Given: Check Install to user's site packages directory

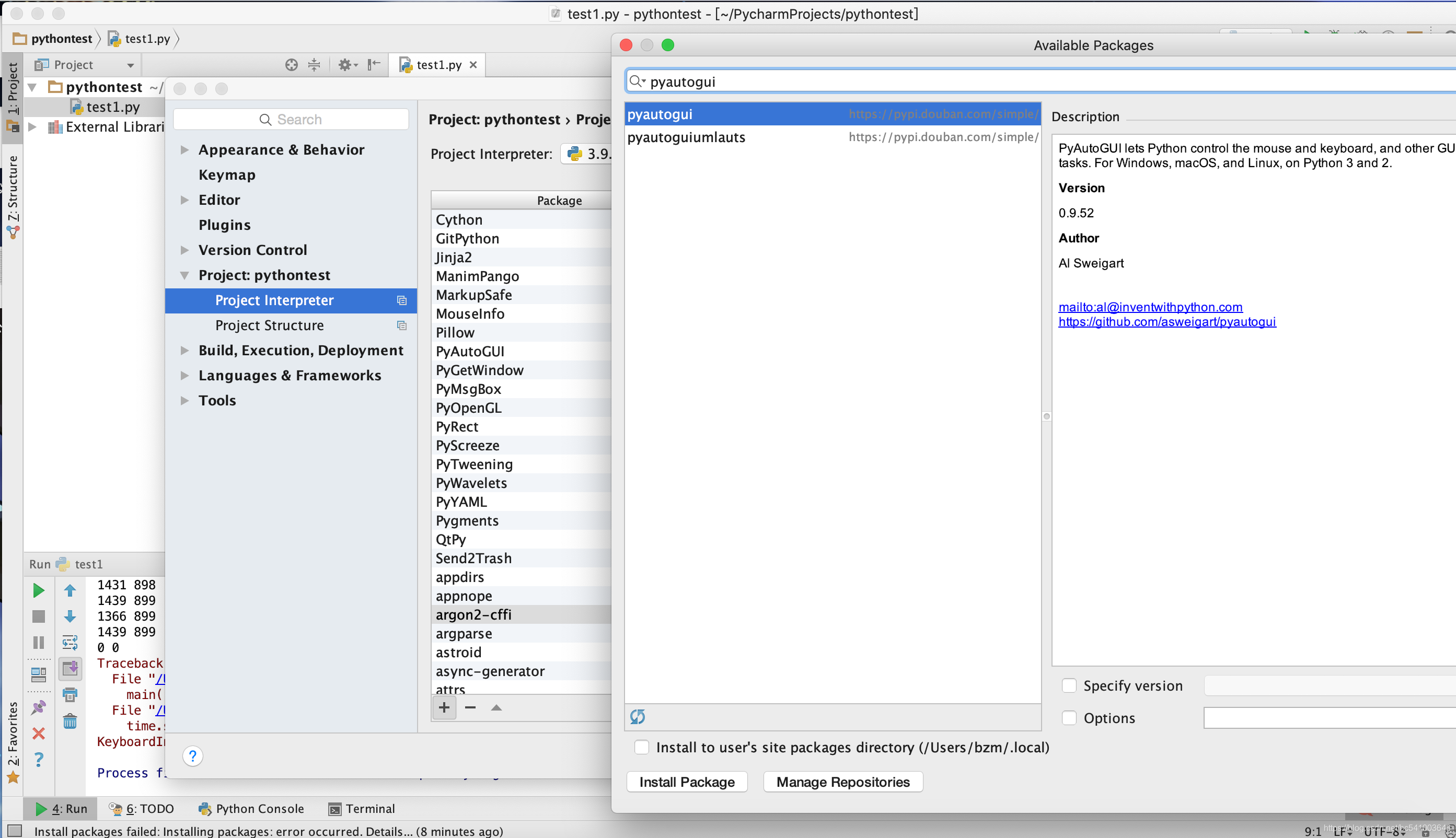Looking at the screenshot, I should pos(641,747).
